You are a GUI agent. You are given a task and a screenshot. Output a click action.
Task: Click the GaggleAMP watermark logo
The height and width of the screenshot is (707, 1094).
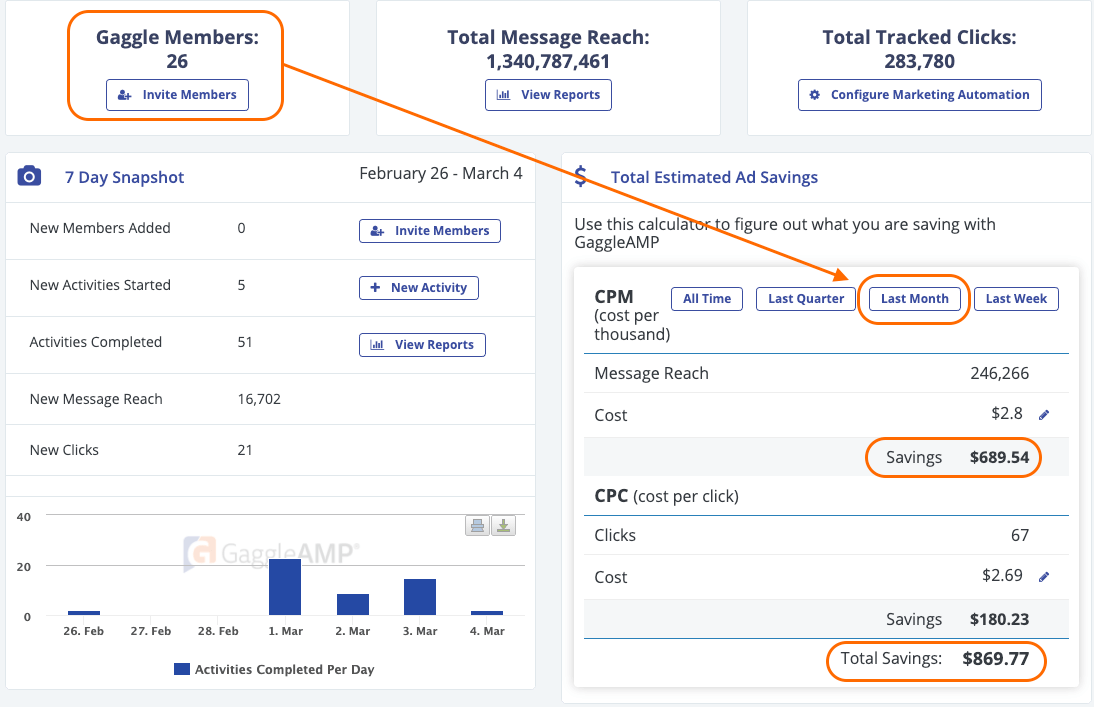pyautogui.click(x=265, y=551)
